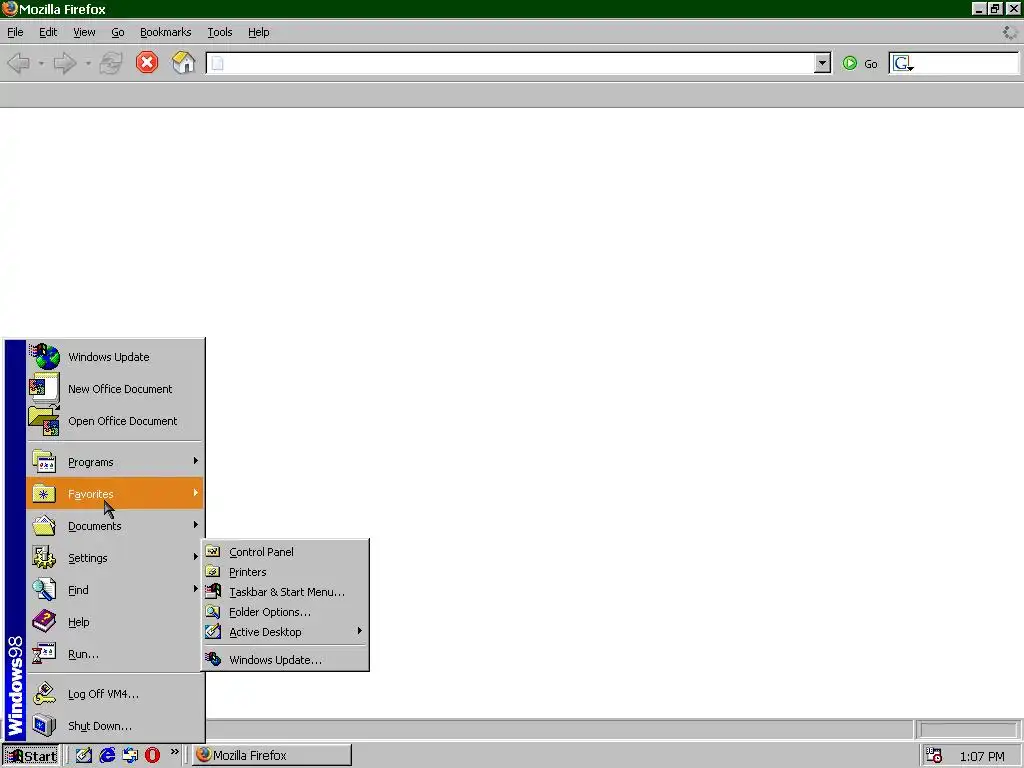Click the Find magnifier icon
The width and height of the screenshot is (1024, 768).
(x=44, y=590)
